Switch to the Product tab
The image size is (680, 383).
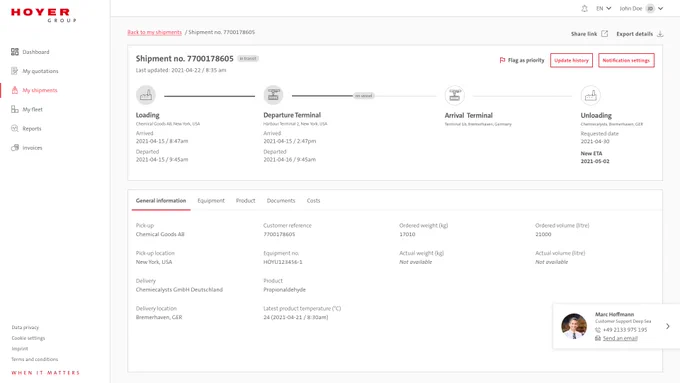point(245,200)
